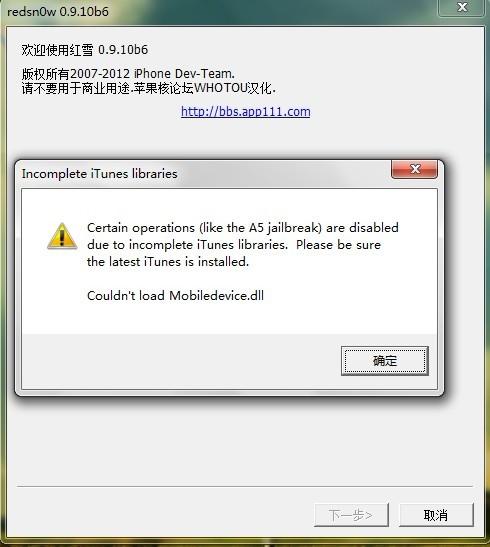
Task: Close the redsn0w 0.9.10b6 window
Action: pos(462,7)
